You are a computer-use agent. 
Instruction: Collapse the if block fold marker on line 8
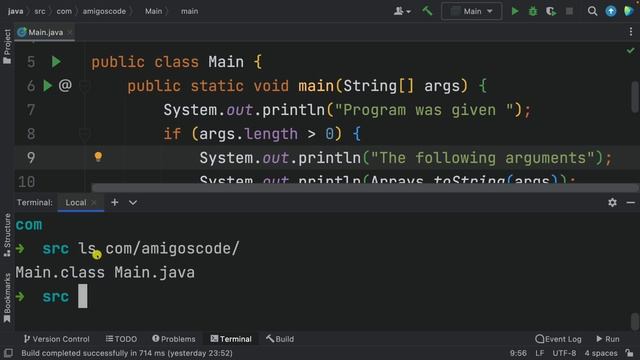[x=84, y=134]
